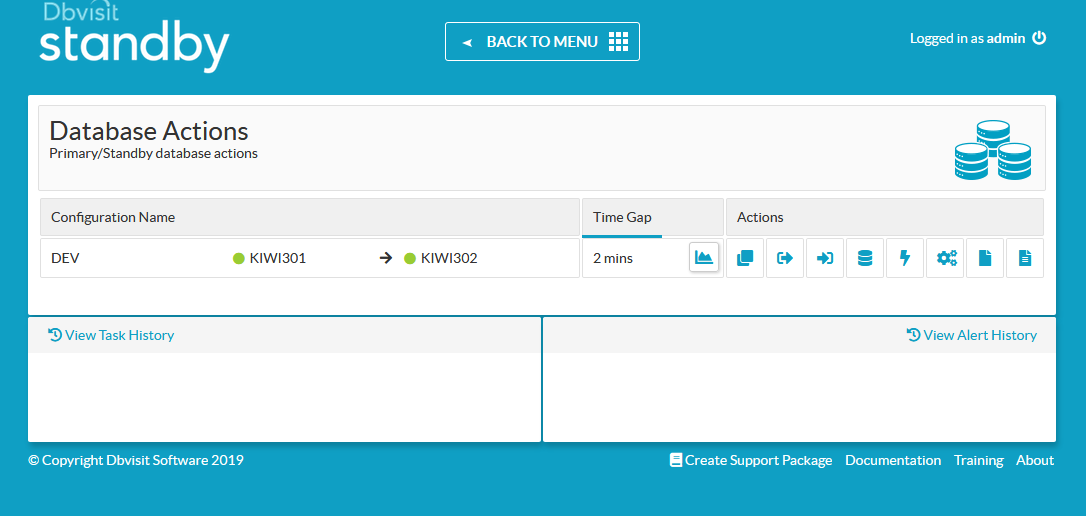Click the book icon beside Create Support Package
The height and width of the screenshot is (516, 1086).
click(x=676, y=460)
